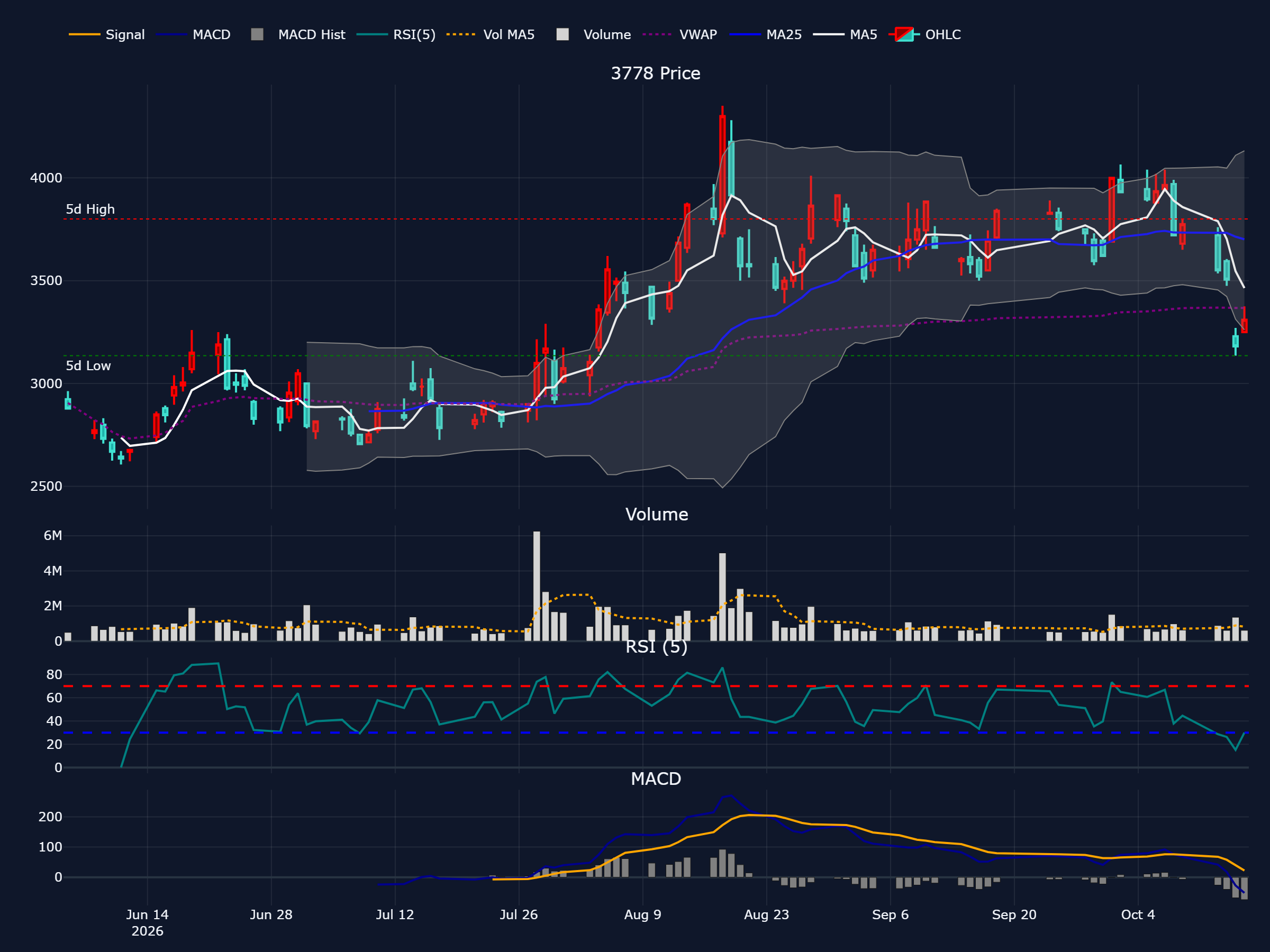The image size is (1270, 952).
Task: Click the '3500' price axis tick
Action: (46, 281)
